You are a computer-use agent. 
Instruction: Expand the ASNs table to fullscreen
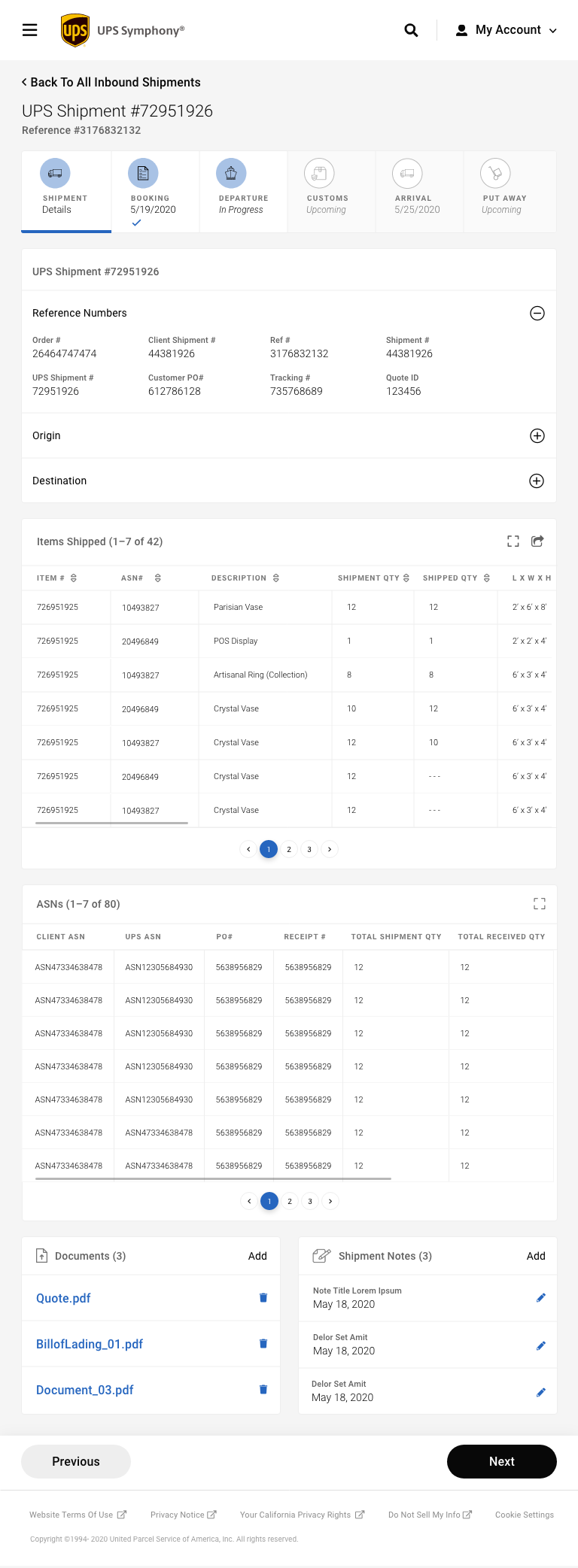pos(539,904)
